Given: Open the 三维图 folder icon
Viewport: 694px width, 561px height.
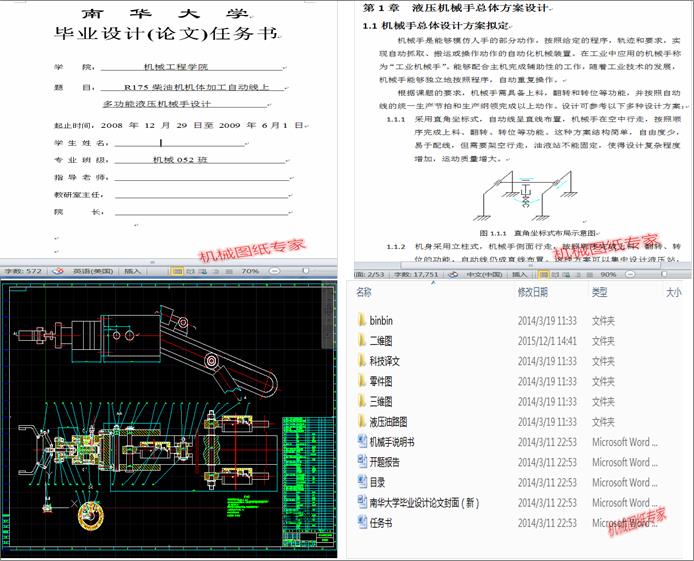Looking at the screenshot, I should point(361,401).
